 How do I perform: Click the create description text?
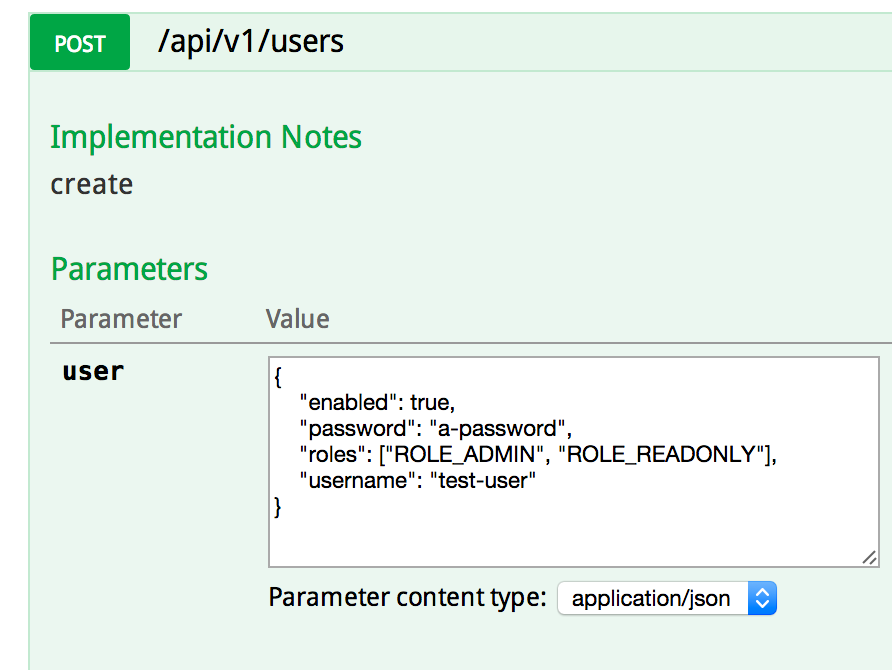[91, 184]
